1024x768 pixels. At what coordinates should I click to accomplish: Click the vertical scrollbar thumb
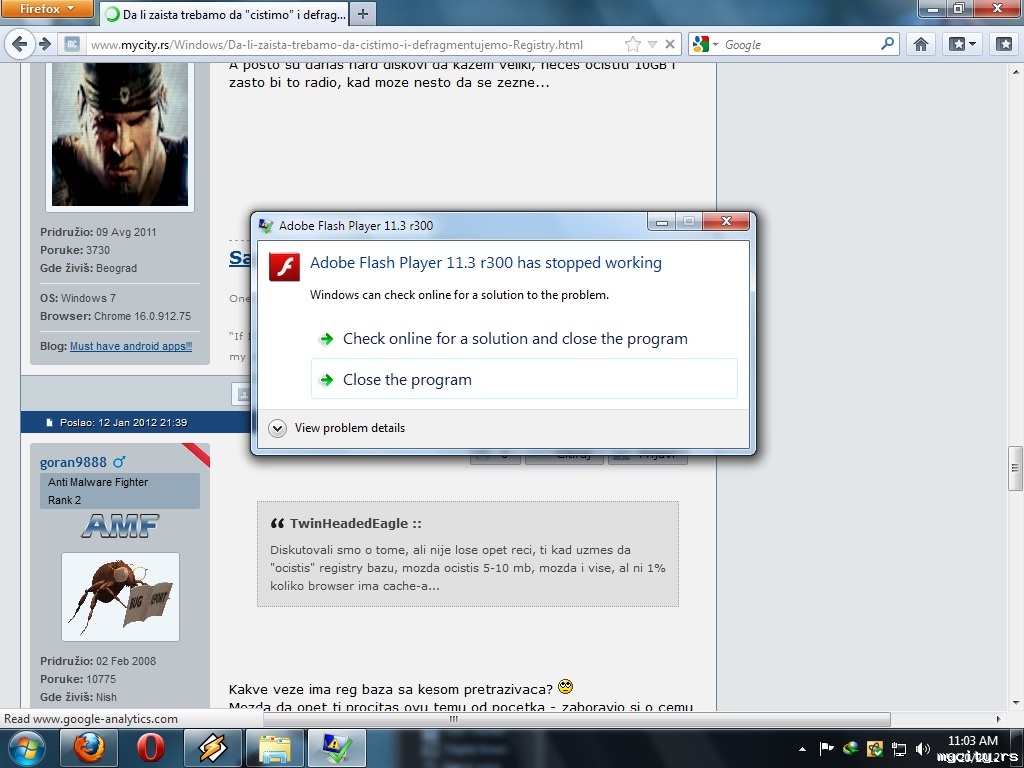point(1015,468)
